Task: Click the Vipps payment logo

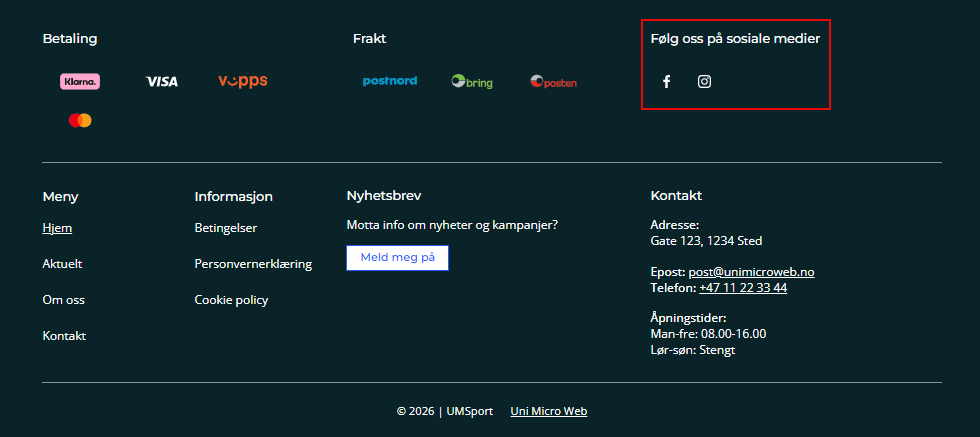Action: pos(243,81)
